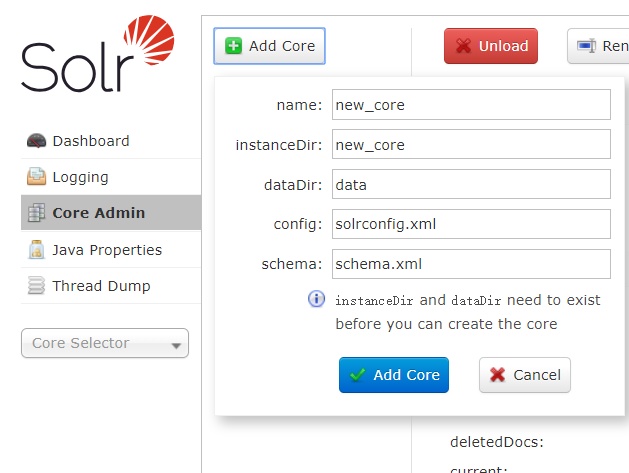629x473 pixels.
Task: Expand the Core Selector dropdown
Action: click(105, 343)
